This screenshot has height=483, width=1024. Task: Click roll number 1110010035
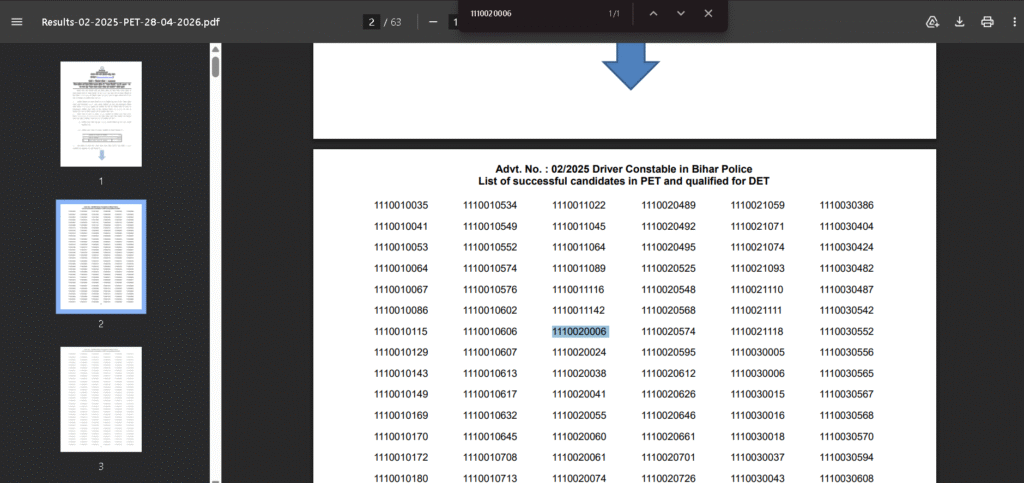click(401, 205)
